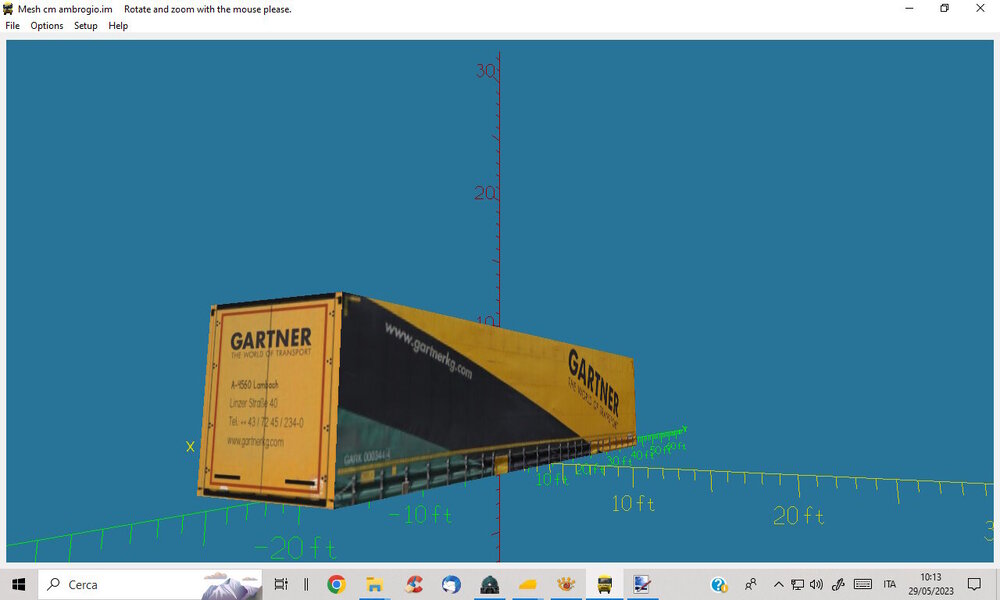Image resolution: width=1000 pixels, height=600 pixels.
Task: Click the pen workspace tray icon
Action: click(838, 584)
